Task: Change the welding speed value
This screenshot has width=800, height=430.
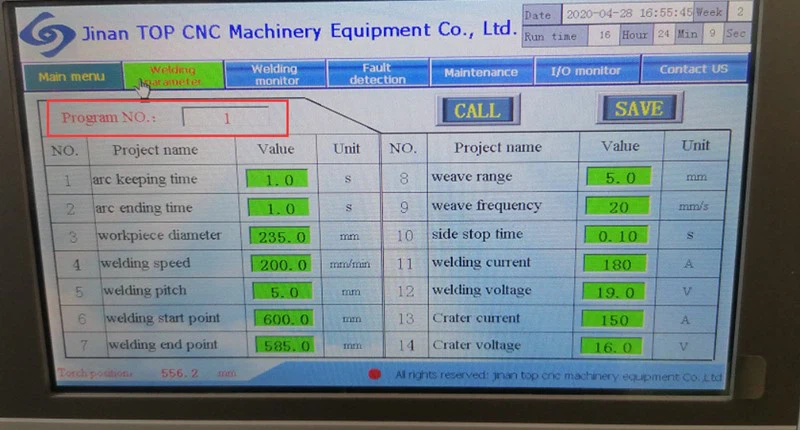Action: point(277,265)
